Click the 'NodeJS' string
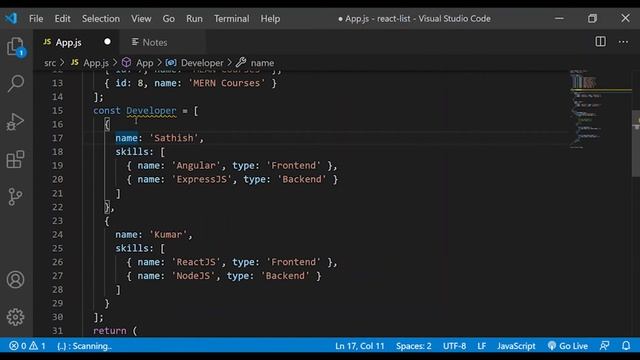 coord(193,276)
